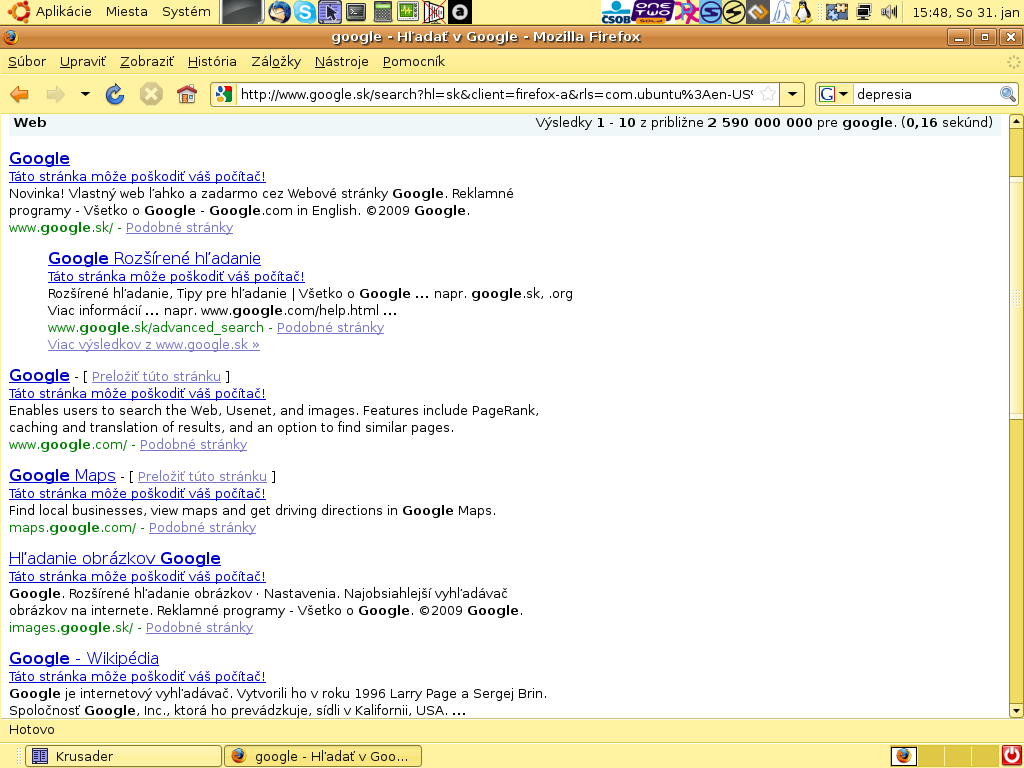Screen dimensions: 1024x768
Task: Open the Systém panel menu
Action: (x=186, y=12)
